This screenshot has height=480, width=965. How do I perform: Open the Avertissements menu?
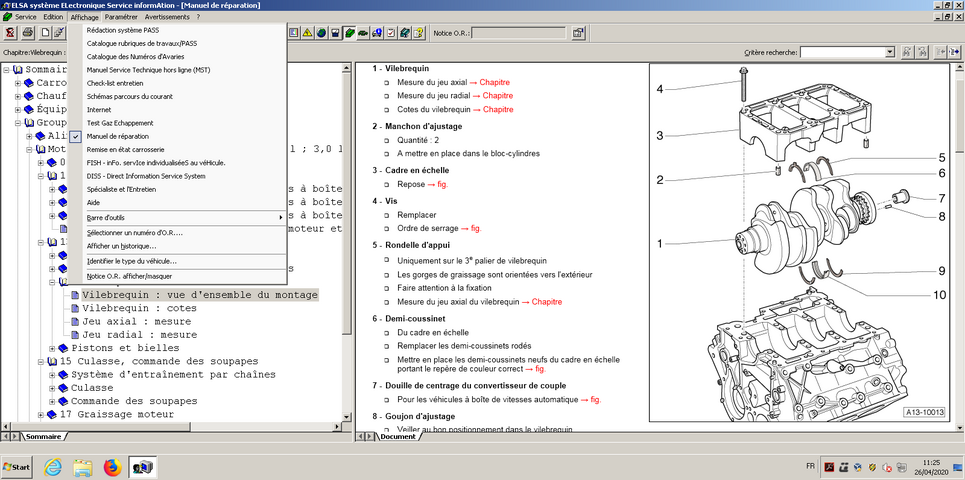[167, 17]
